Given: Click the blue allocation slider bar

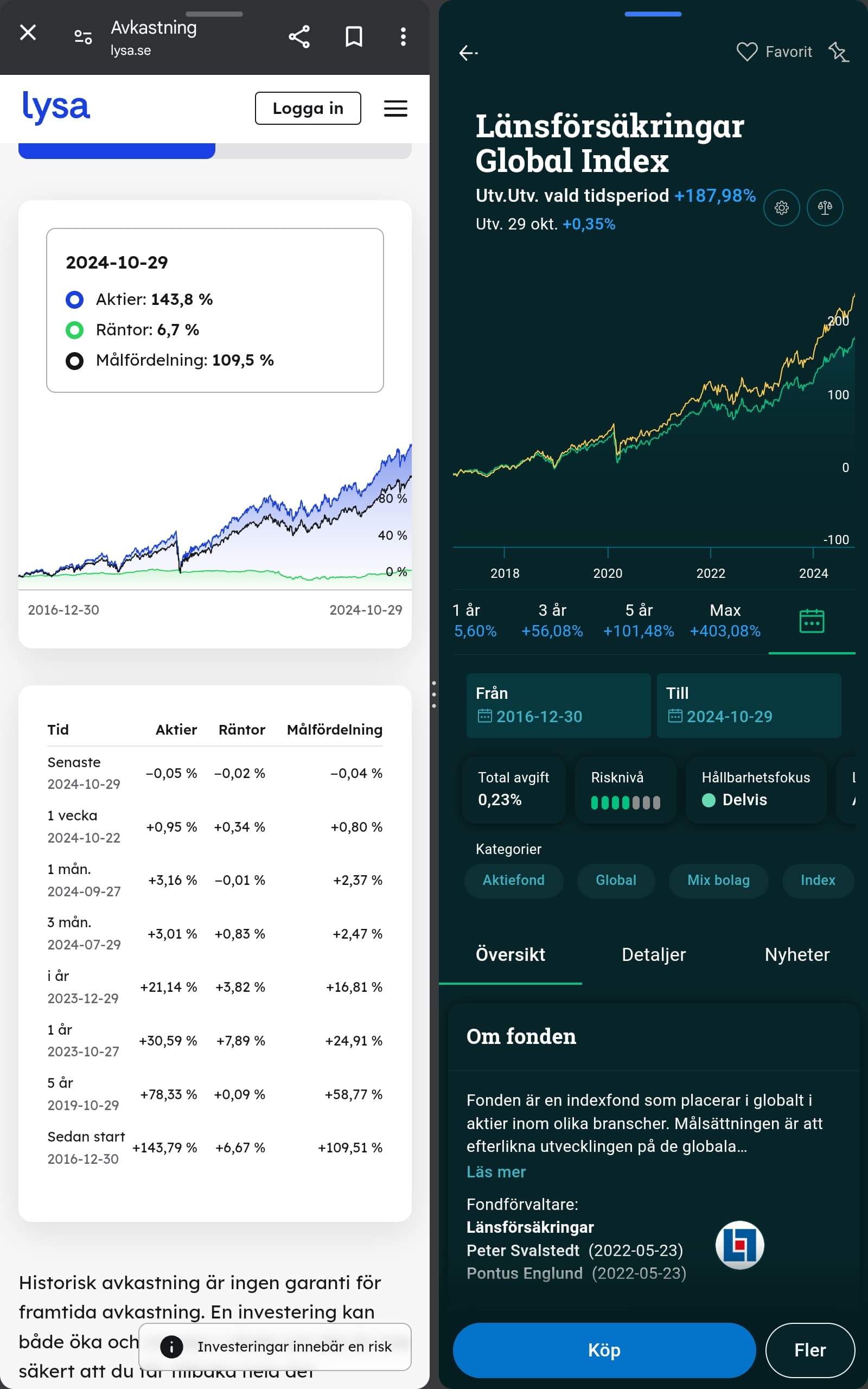Looking at the screenshot, I should pos(117,151).
